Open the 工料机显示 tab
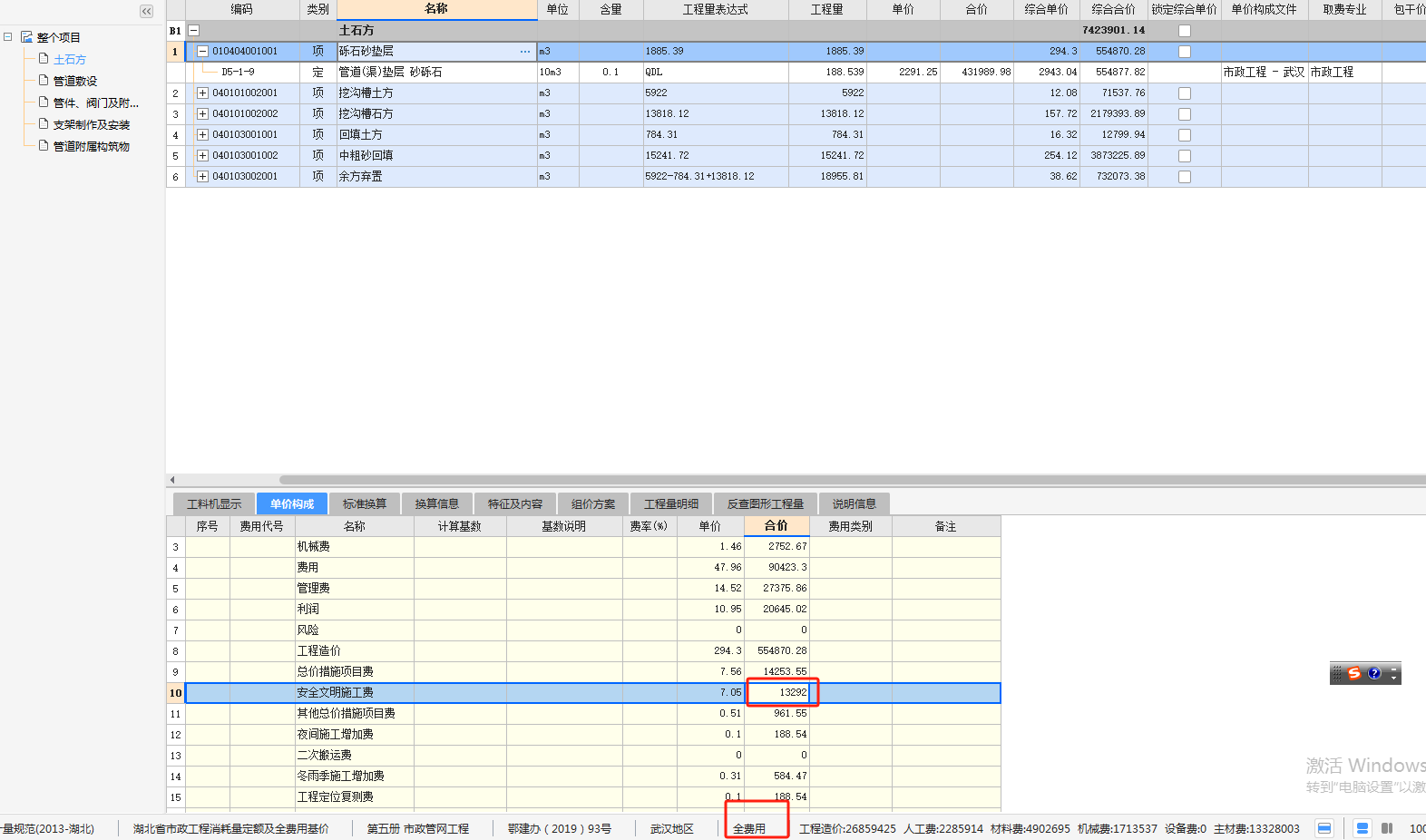The width and height of the screenshot is (1426, 840). (x=214, y=503)
